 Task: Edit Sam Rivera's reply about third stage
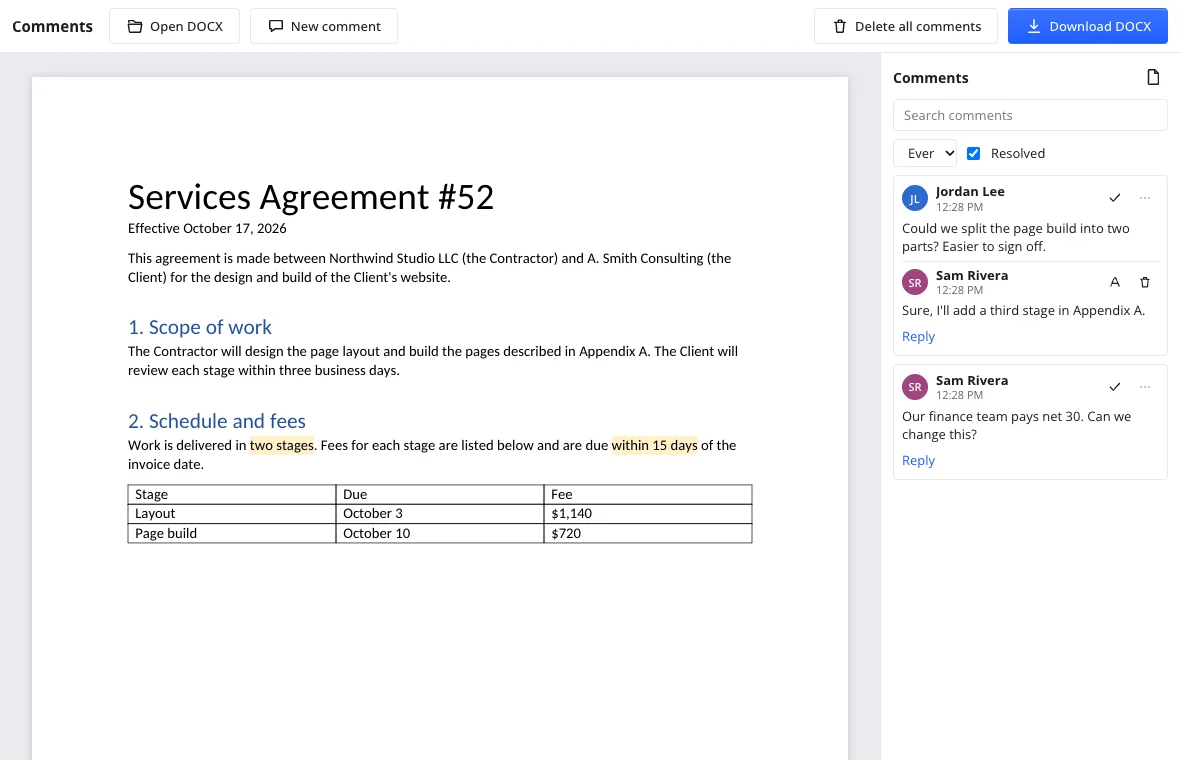(x=1115, y=282)
